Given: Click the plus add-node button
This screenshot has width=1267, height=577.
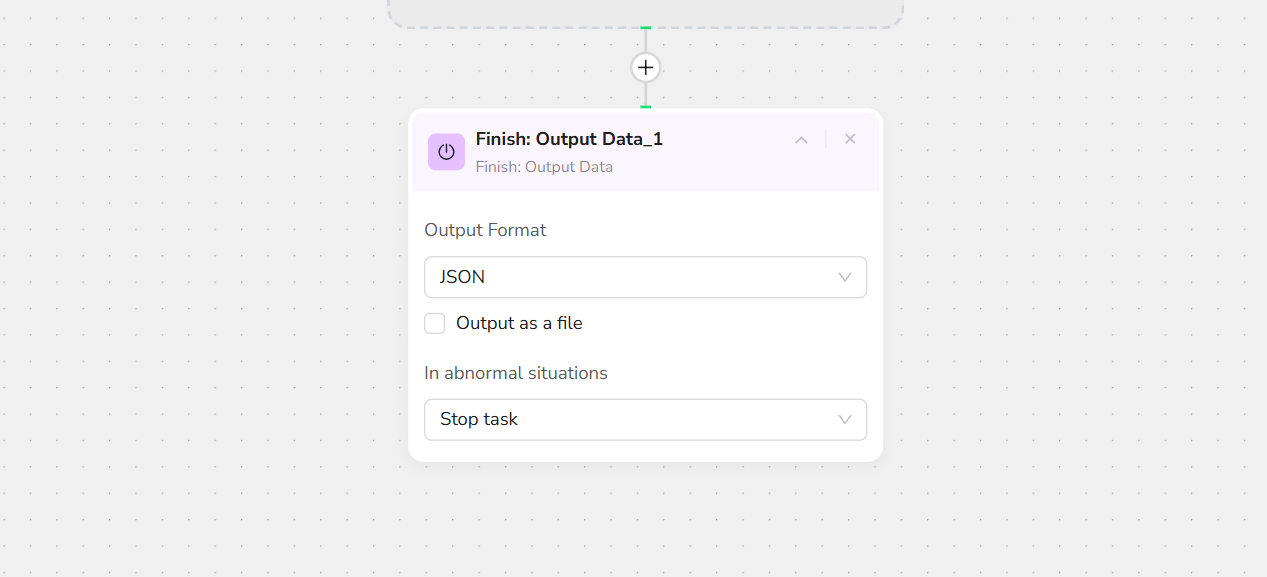Looking at the screenshot, I should tap(646, 67).
